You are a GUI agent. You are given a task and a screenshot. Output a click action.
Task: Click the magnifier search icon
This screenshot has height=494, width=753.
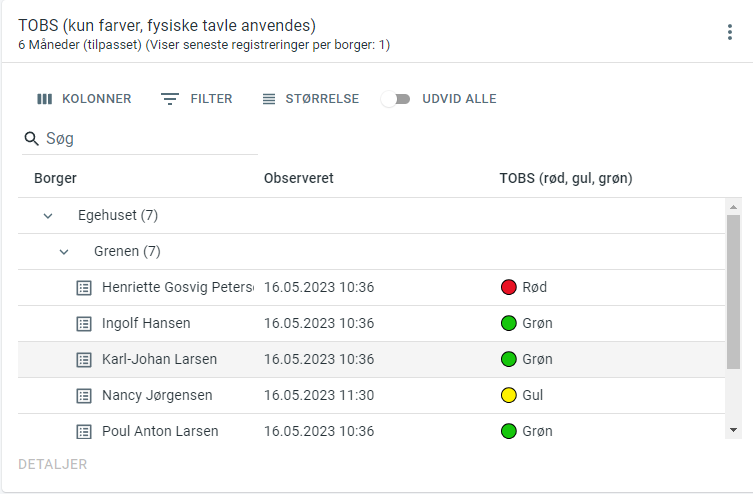click(x=31, y=139)
